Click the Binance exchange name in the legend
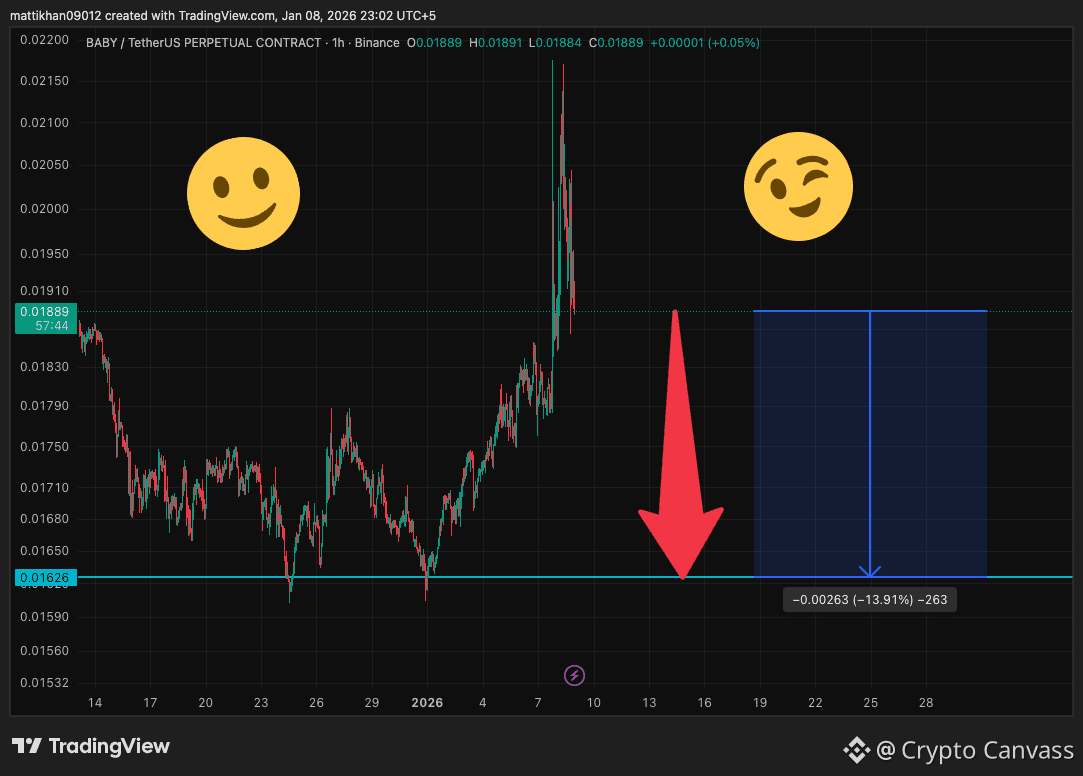The image size is (1083, 776). click(x=377, y=43)
